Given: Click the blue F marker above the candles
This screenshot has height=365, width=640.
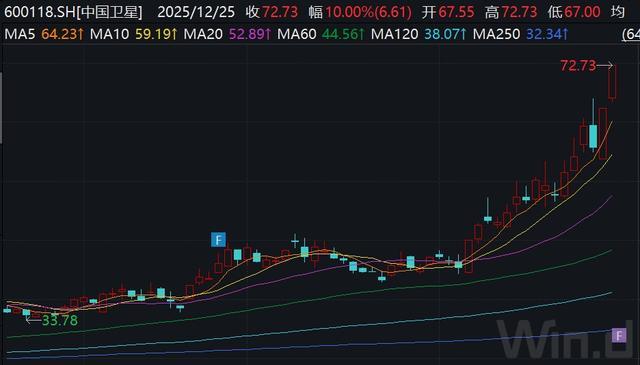Looking at the screenshot, I should click(218, 240).
